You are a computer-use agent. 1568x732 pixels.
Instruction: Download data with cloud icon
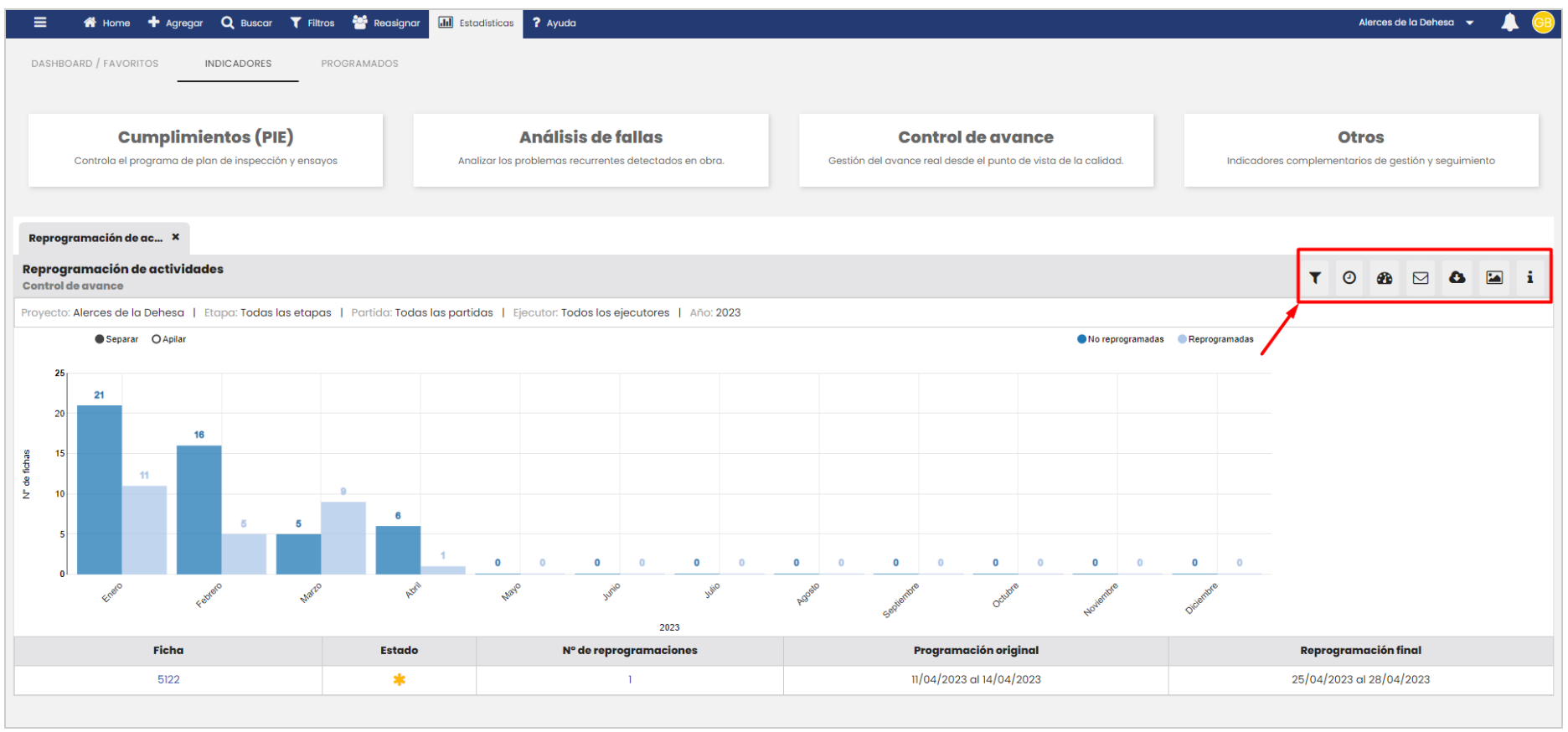point(1457,278)
